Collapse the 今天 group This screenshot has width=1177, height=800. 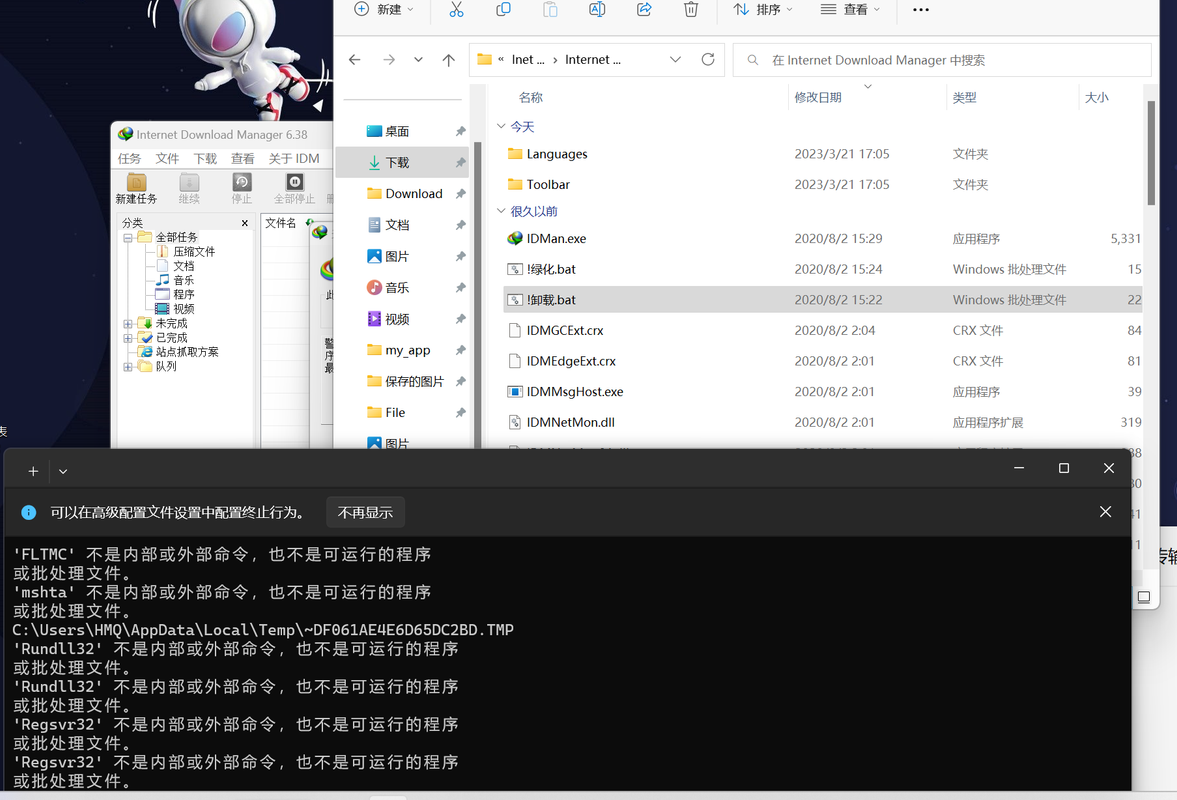coord(501,126)
